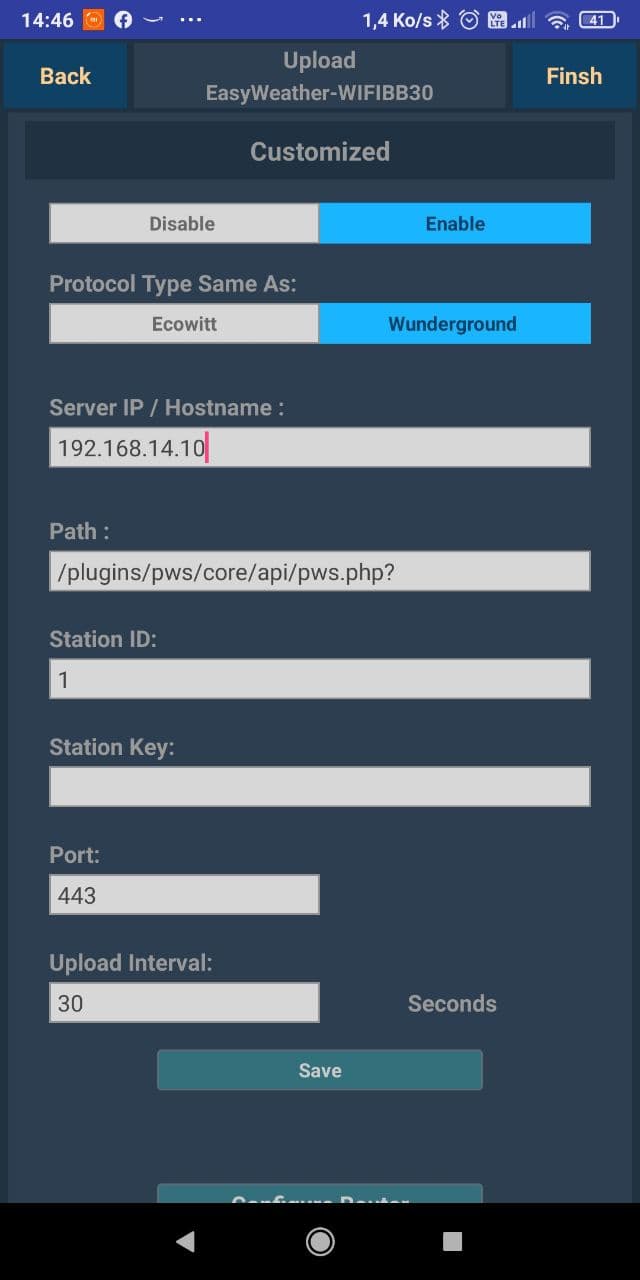This screenshot has width=640, height=1280.
Task: Edit the Server IP / Hostname field
Action: (320, 447)
